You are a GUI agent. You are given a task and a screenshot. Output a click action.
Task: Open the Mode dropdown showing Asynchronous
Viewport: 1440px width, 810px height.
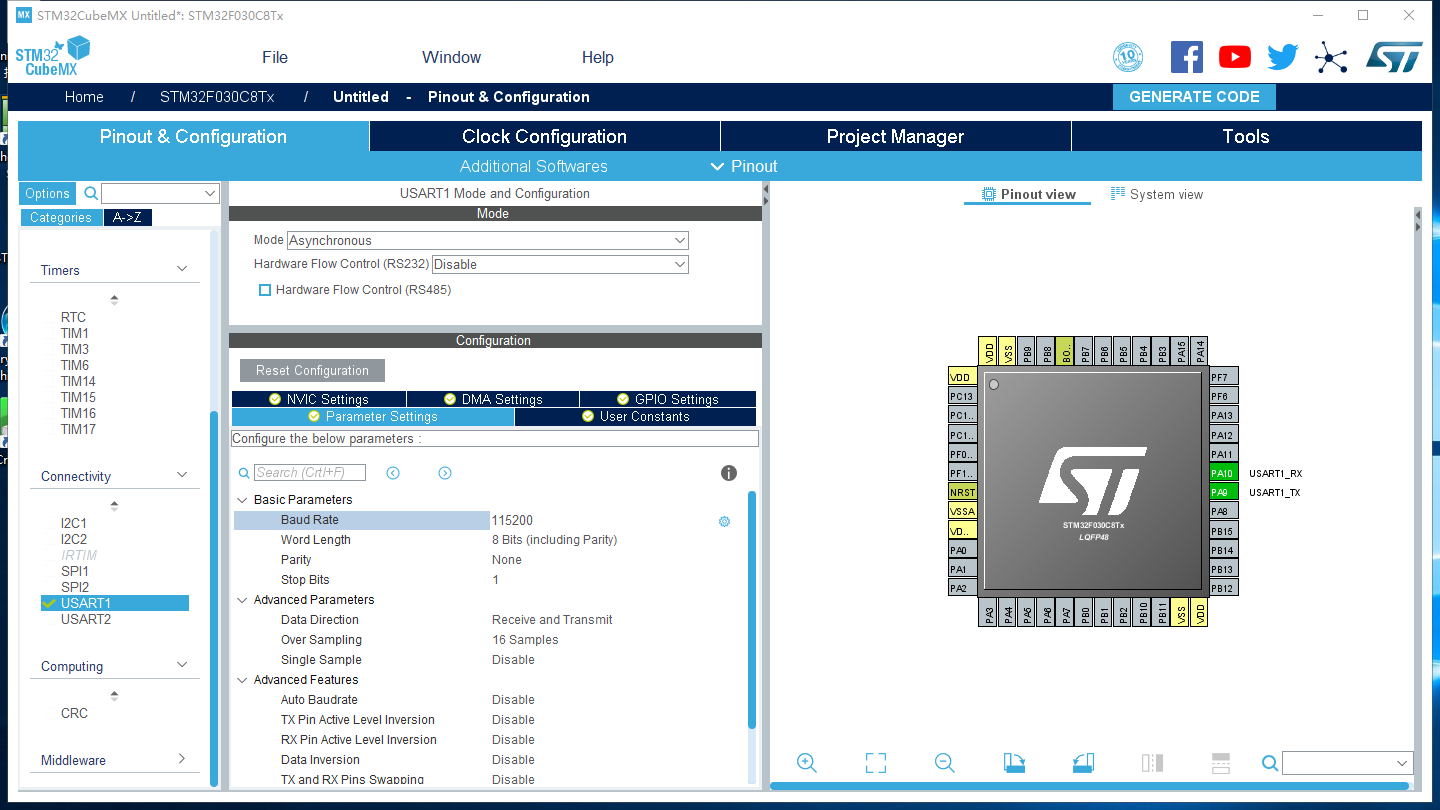pos(487,240)
